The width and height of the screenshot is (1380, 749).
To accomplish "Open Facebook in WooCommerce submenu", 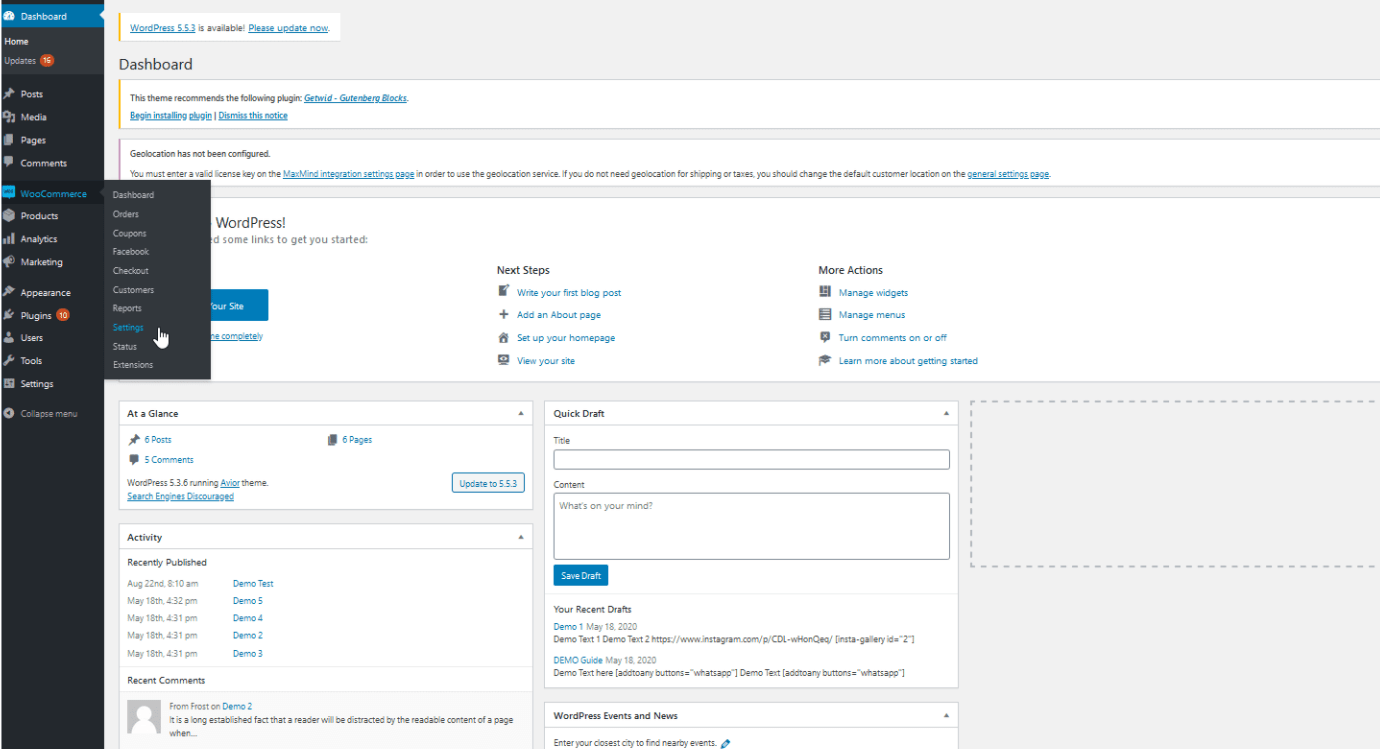I will tap(131, 252).
